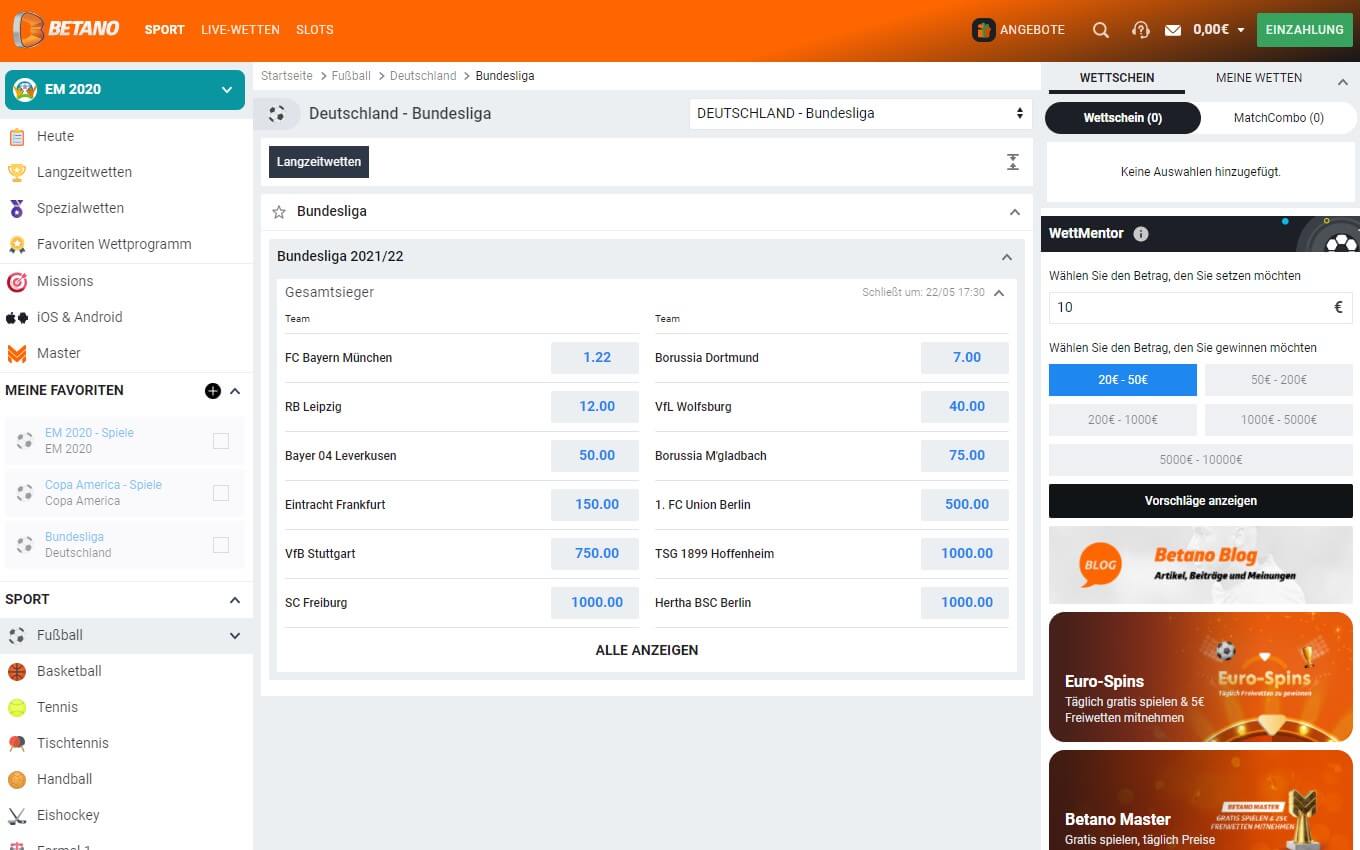Switch to MatchCombo (0) toggle
1360x850 pixels.
pos(1278,118)
